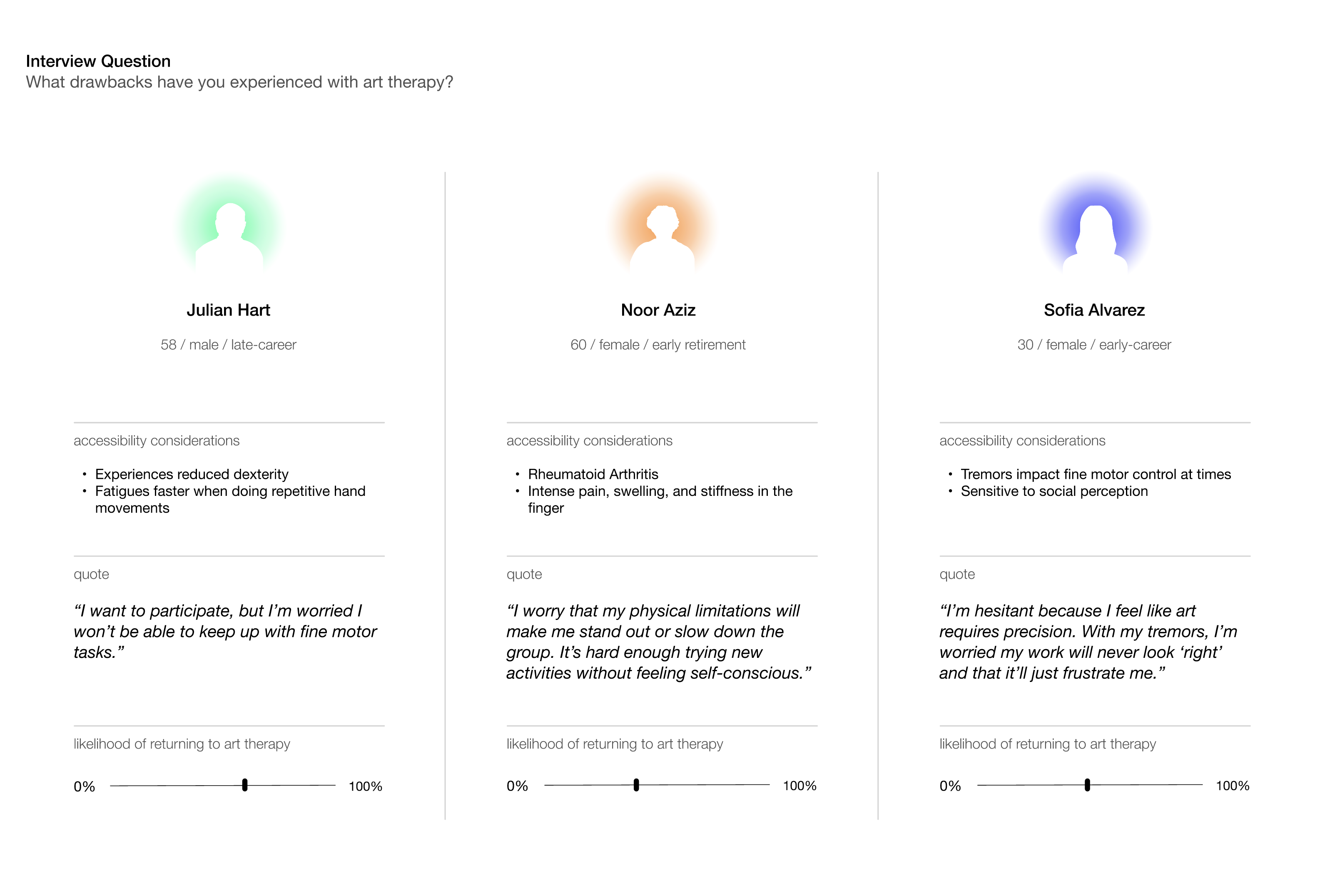Click 'Sensitive to social perception' bullet

tap(1054, 491)
